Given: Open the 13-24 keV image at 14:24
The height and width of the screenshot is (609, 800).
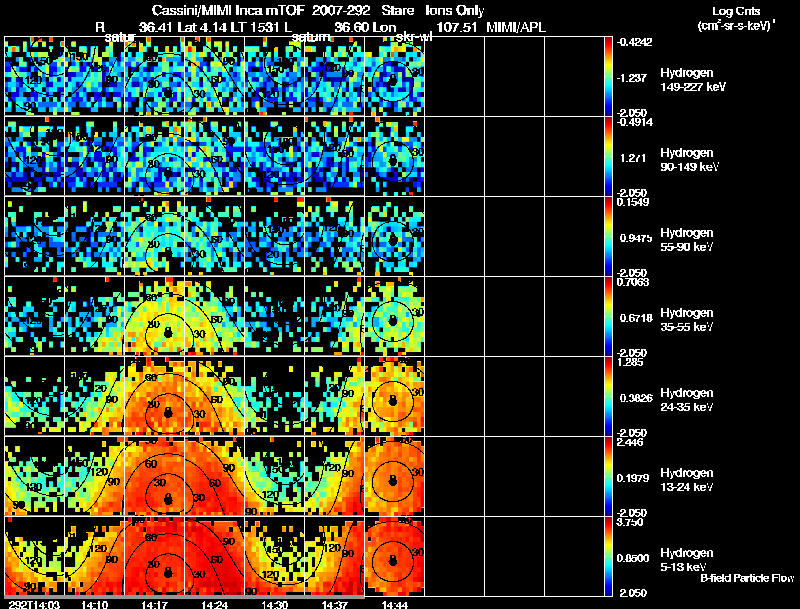Looking at the screenshot, I should coord(214,476).
